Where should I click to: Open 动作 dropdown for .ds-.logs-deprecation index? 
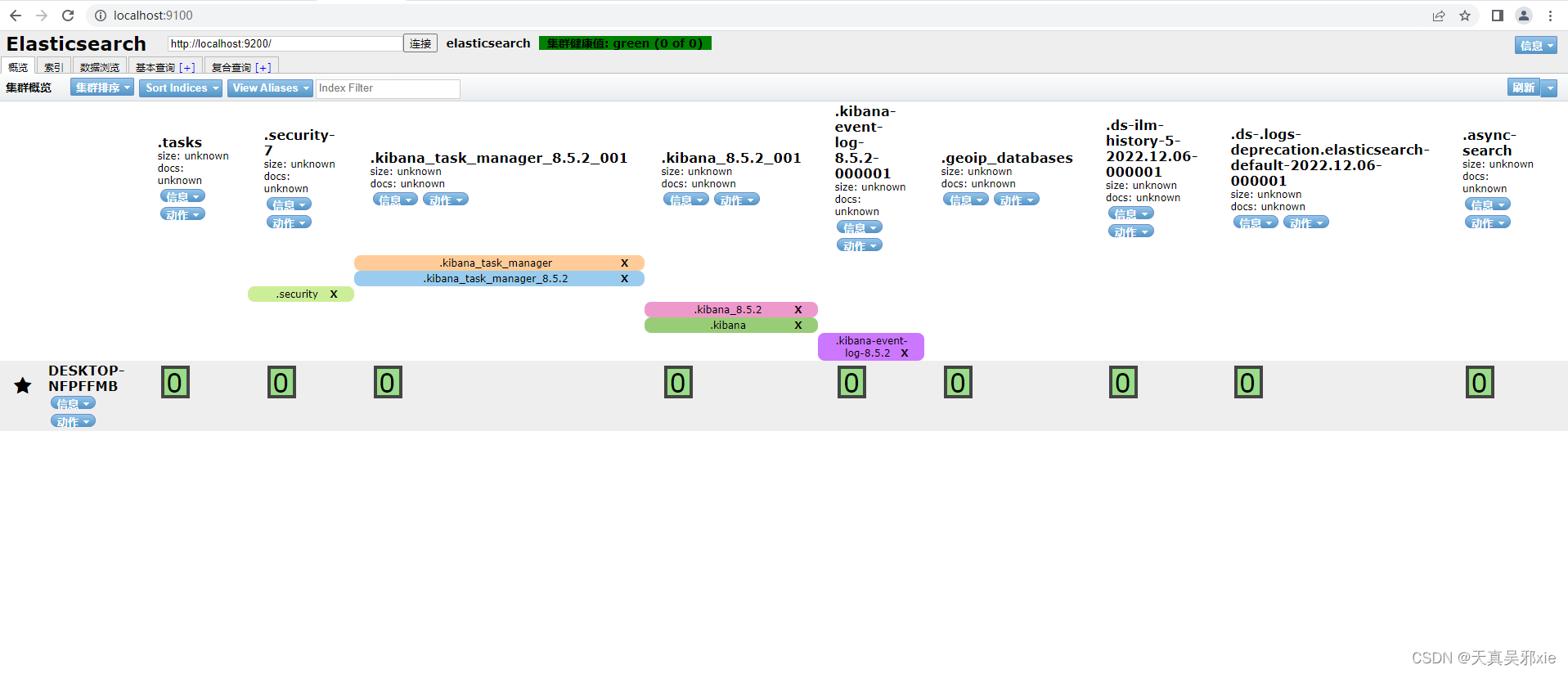tap(1306, 222)
